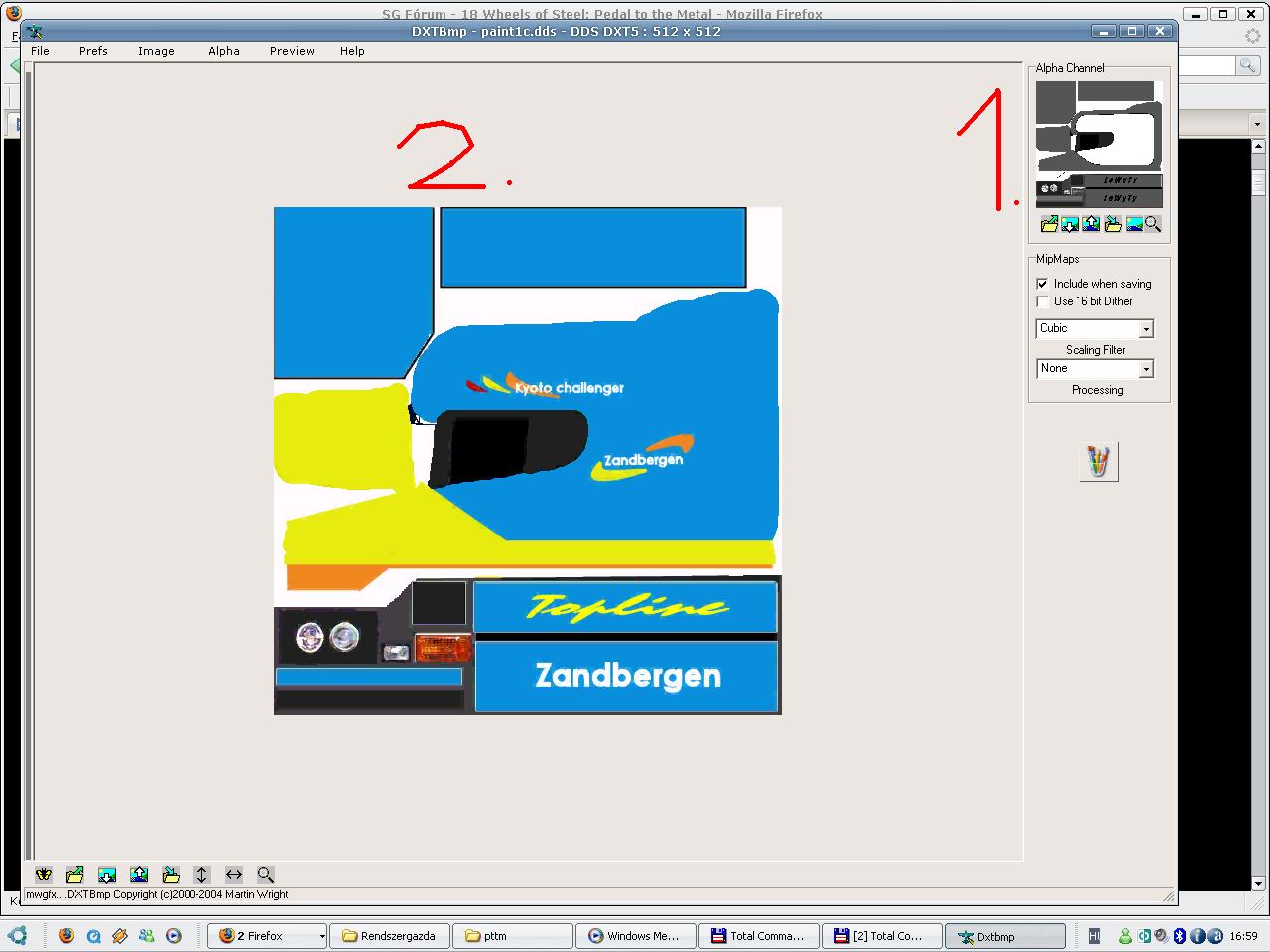1270x952 pixels.
Task: Click the horizontal flip double-arrow icon
Action: pyautogui.click(x=234, y=874)
